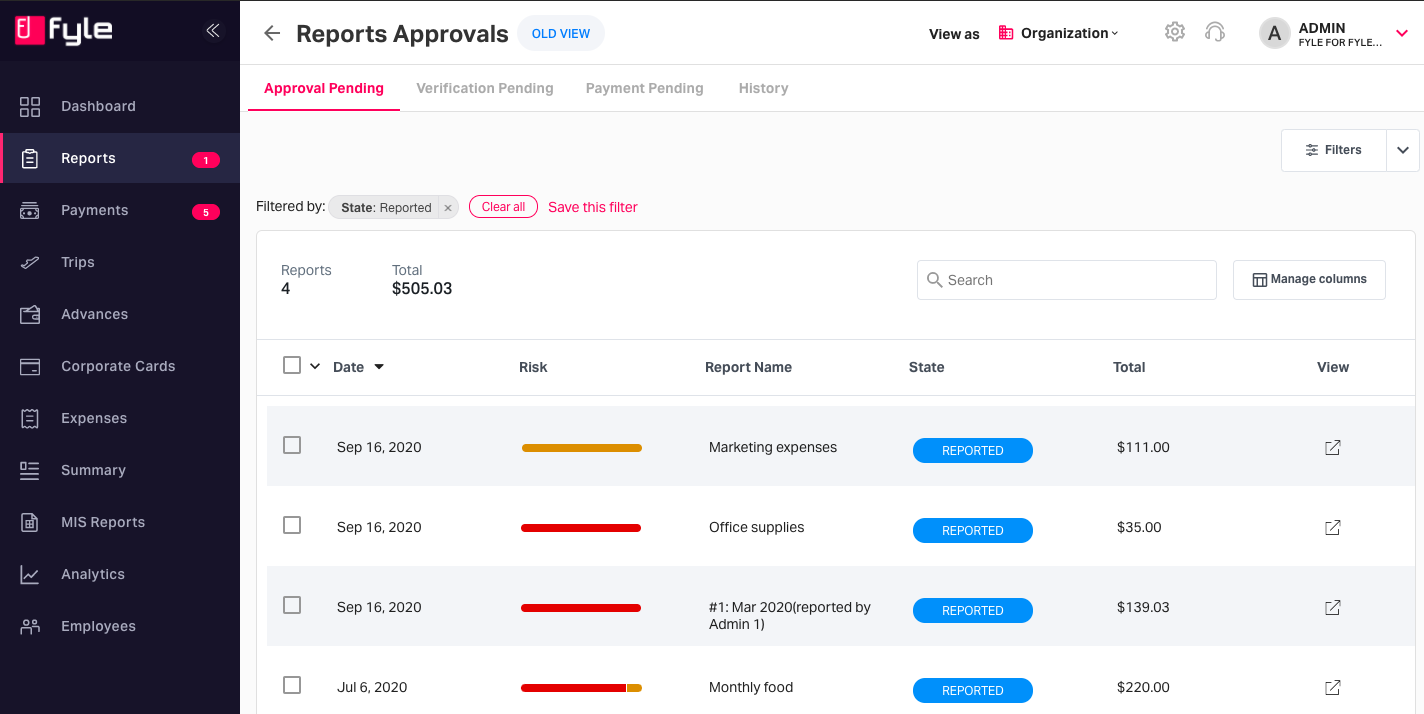Check the Office supplies report row
Viewport: 1424px width, 714px height.
tap(292, 525)
